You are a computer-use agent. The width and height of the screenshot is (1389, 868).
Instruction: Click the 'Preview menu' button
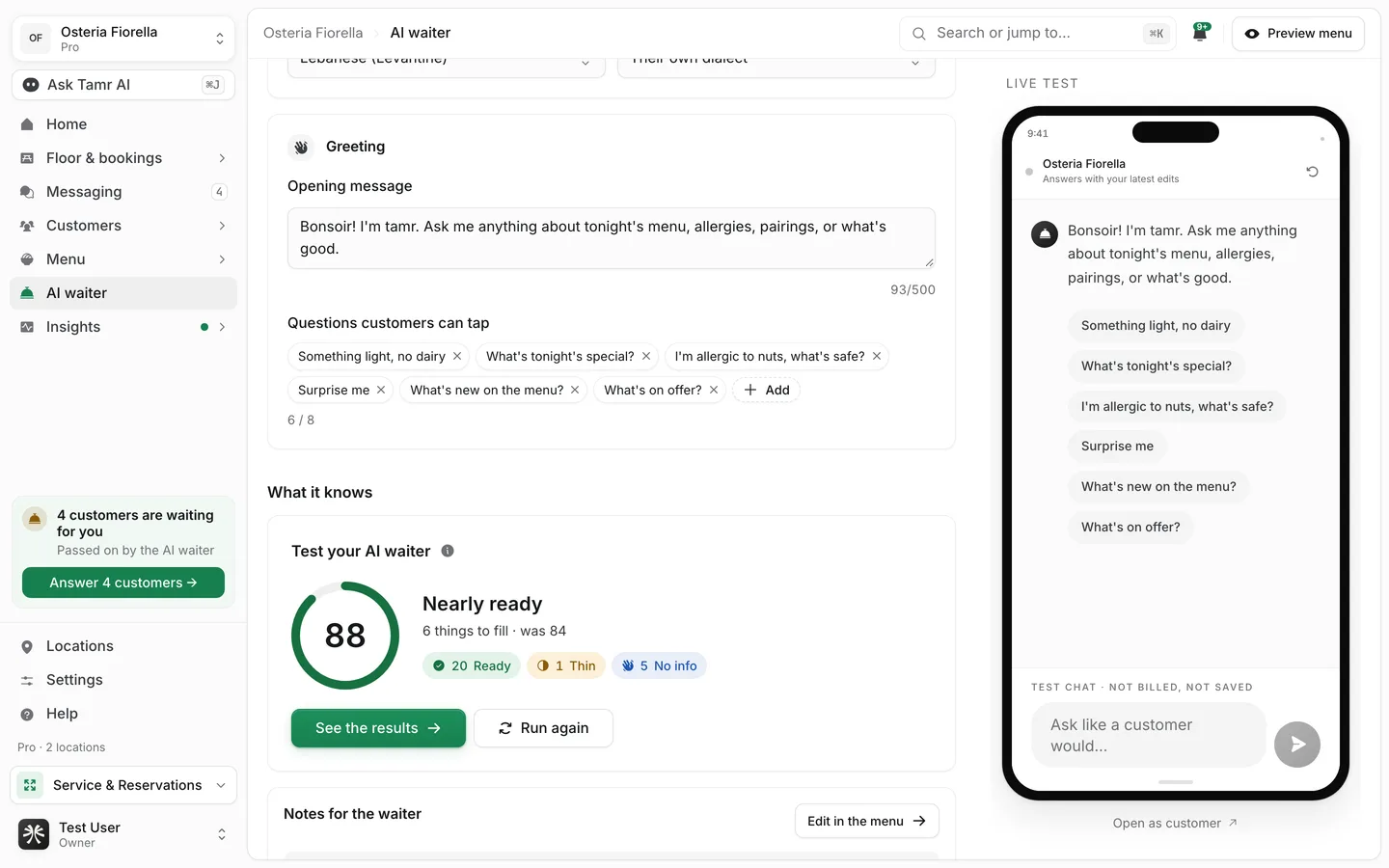point(1298,34)
